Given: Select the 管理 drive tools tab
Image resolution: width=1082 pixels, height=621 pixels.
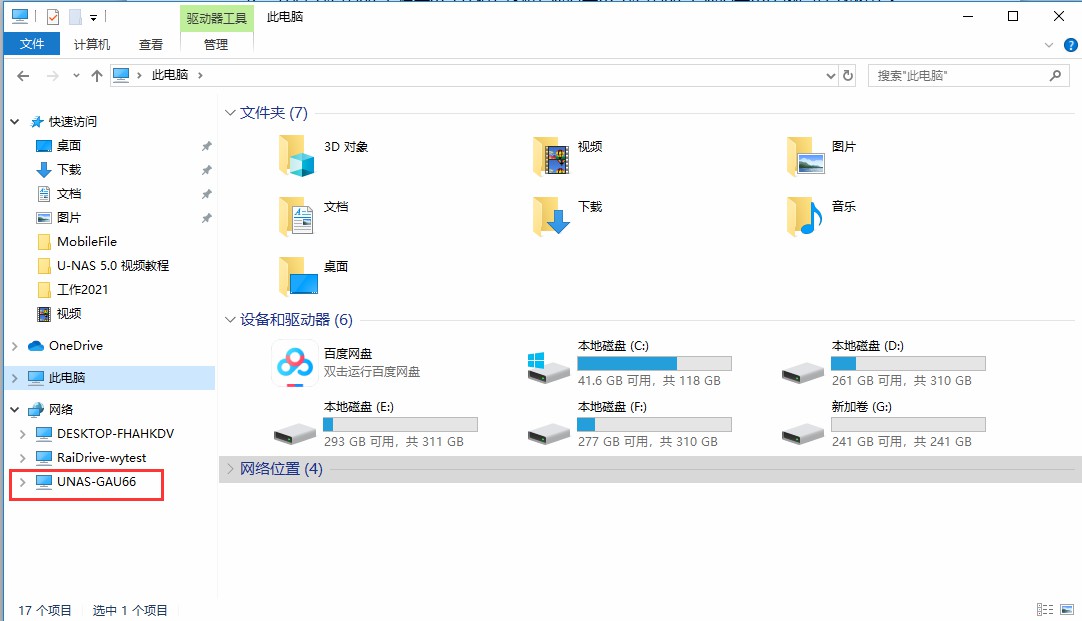Looking at the screenshot, I should (215, 44).
